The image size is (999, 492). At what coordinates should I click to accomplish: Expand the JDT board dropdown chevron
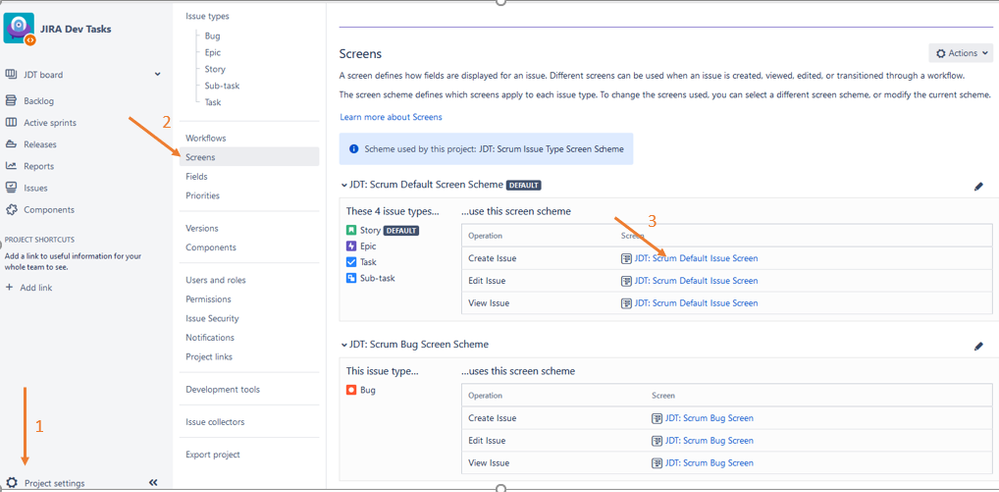pyautogui.click(x=157, y=75)
